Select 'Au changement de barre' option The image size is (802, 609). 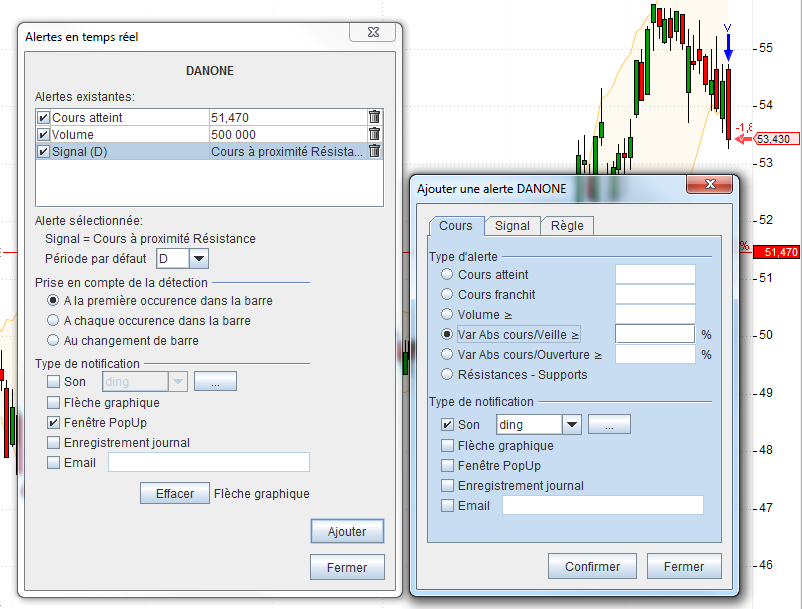(x=53, y=340)
